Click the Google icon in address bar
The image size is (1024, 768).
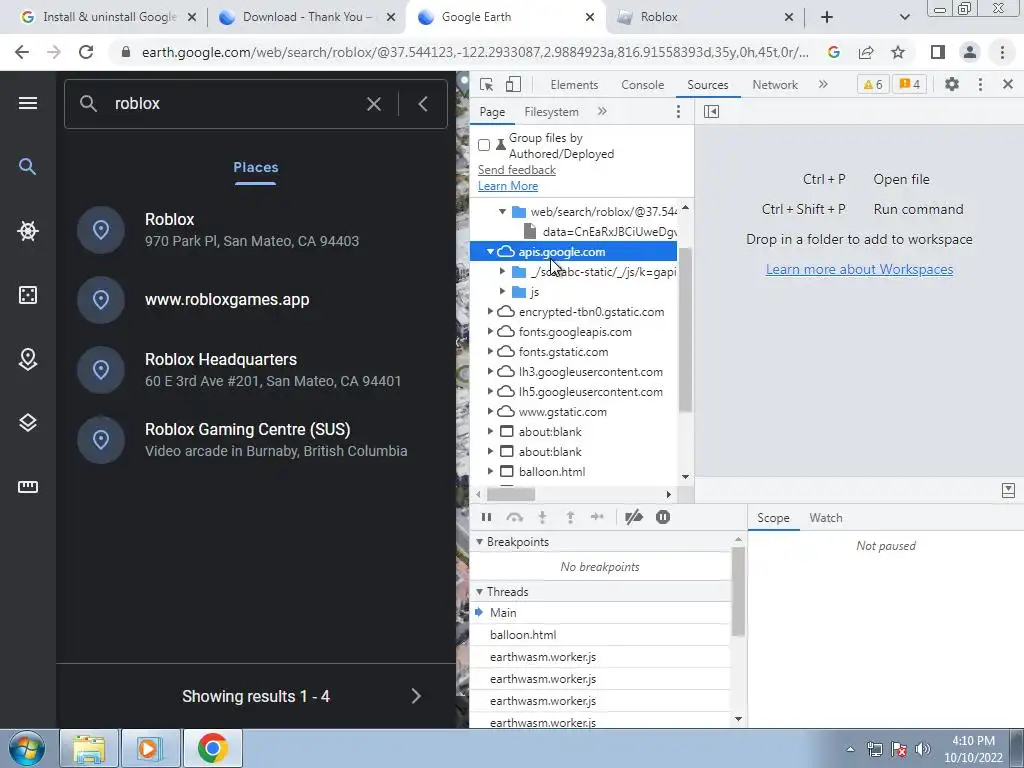[833, 52]
